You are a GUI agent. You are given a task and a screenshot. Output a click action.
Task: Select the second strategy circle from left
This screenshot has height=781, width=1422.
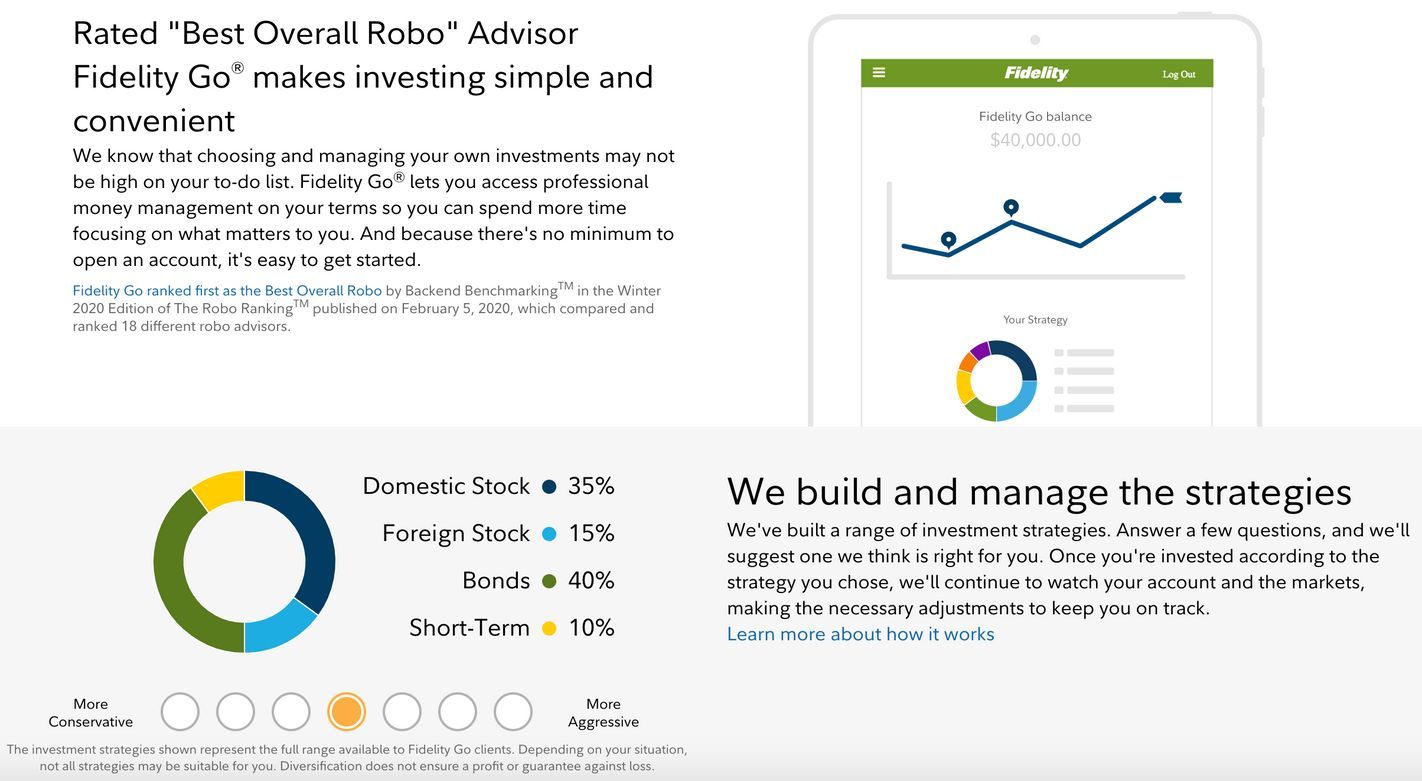pos(236,712)
